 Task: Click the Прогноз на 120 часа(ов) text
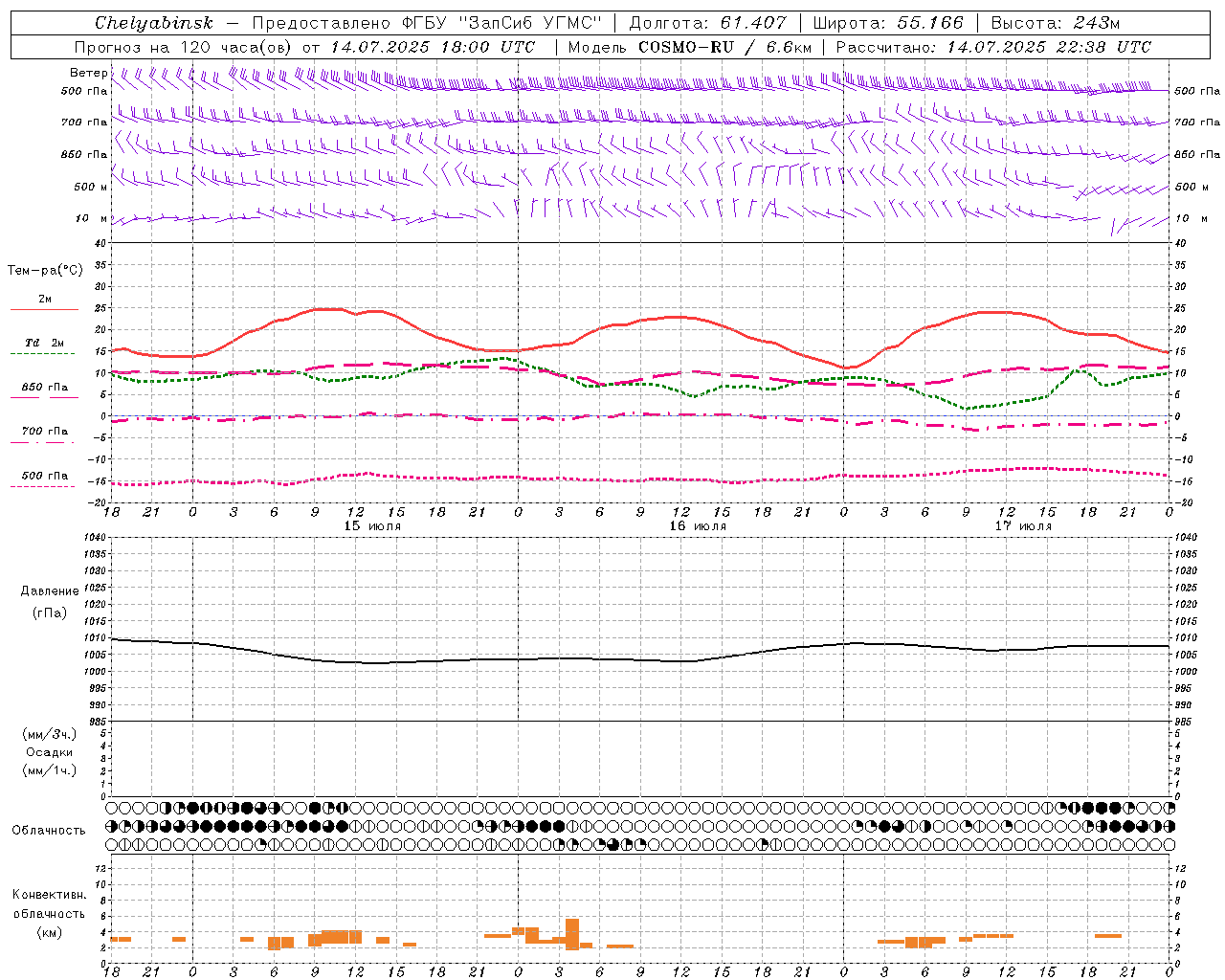[x=185, y=47]
